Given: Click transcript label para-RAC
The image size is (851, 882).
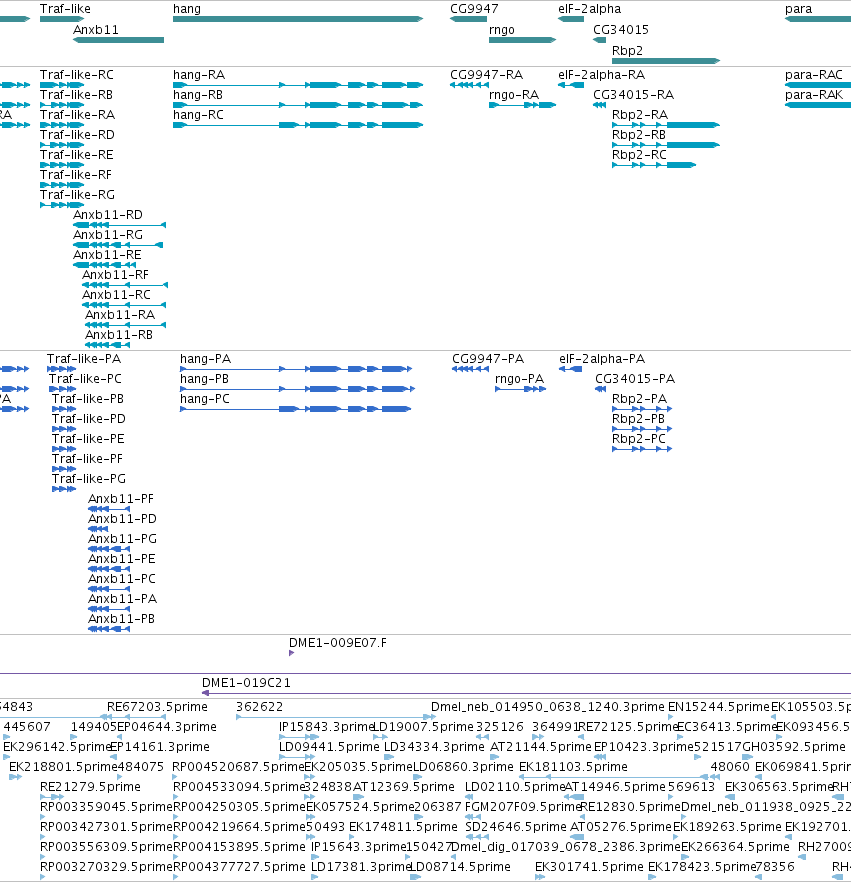Looking at the screenshot, I should tap(814, 75).
